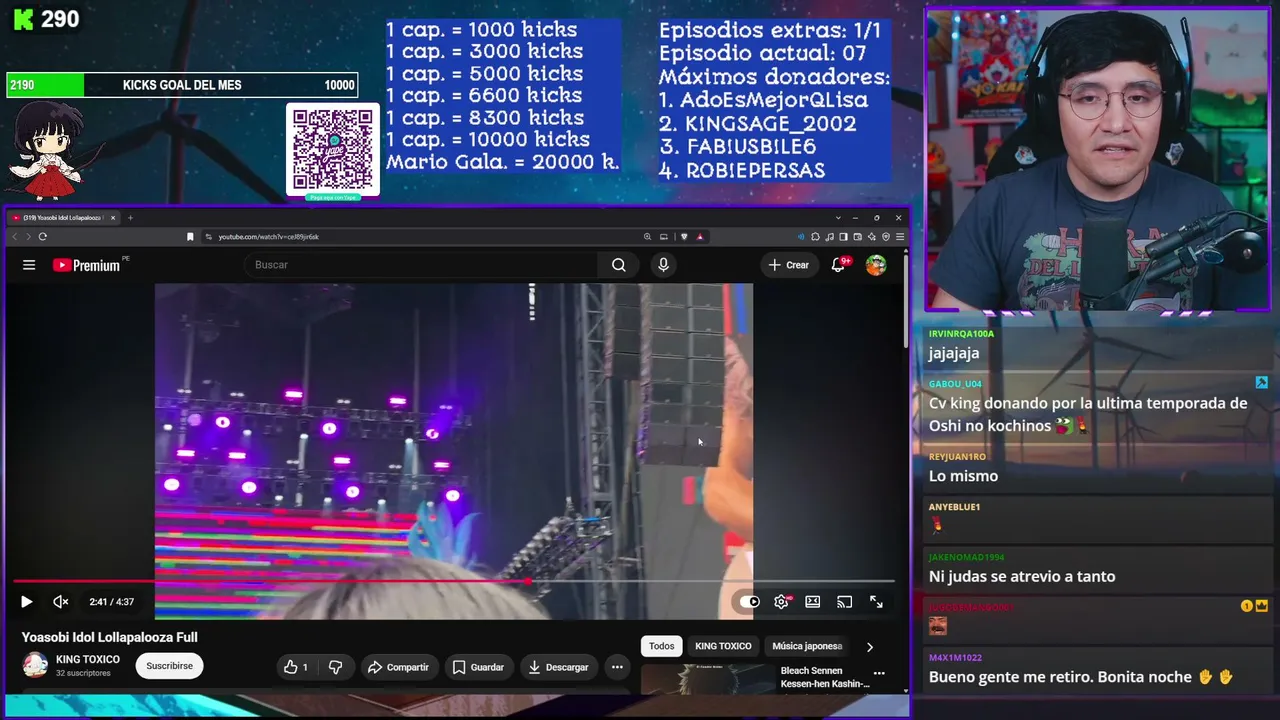Image resolution: width=1280 pixels, height=720 pixels.
Task: Enter fullscreen video mode
Action: pyautogui.click(x=876, y=602)
